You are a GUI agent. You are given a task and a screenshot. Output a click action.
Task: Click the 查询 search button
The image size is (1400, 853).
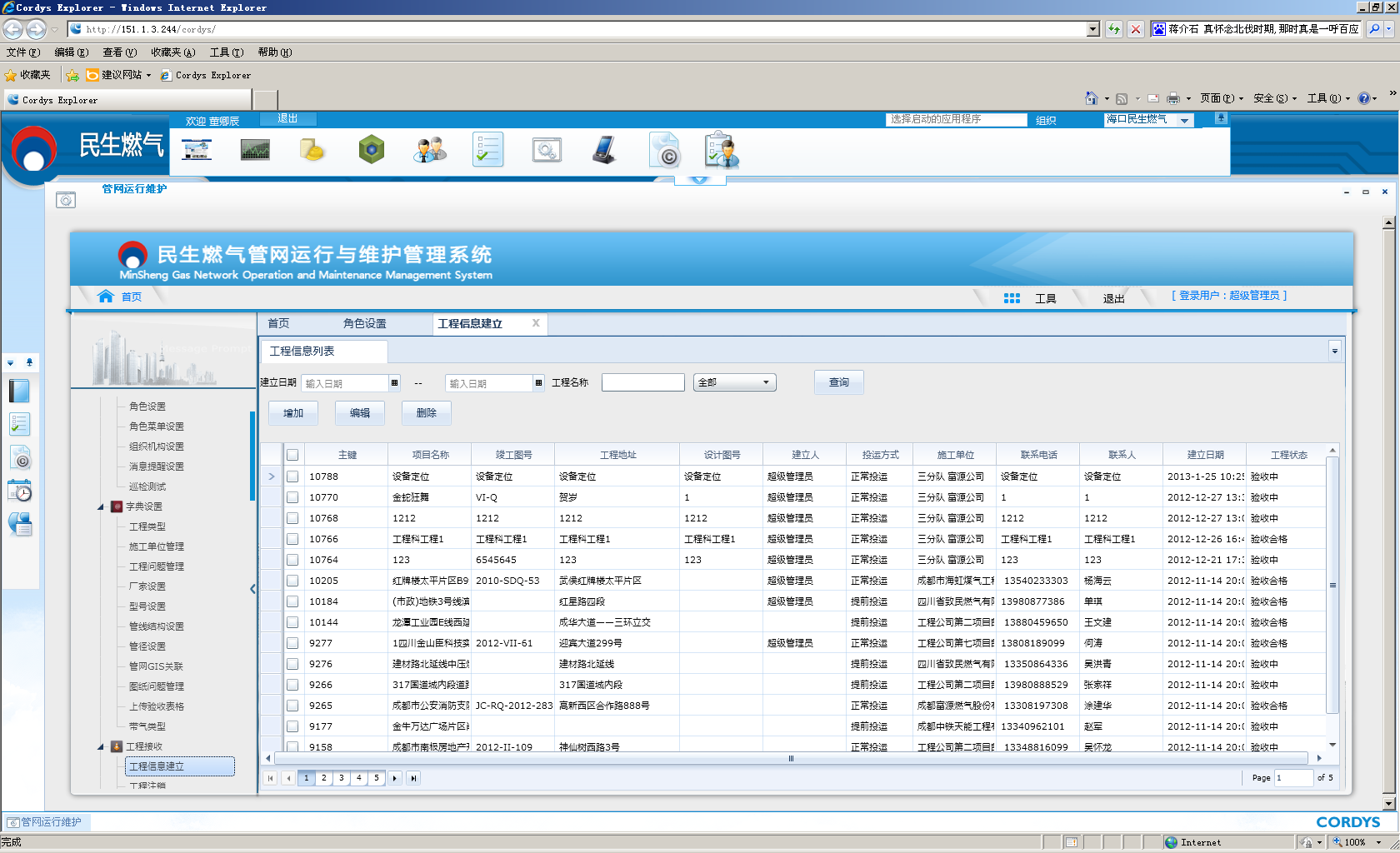pyautogui.click(x=838, y=382)
